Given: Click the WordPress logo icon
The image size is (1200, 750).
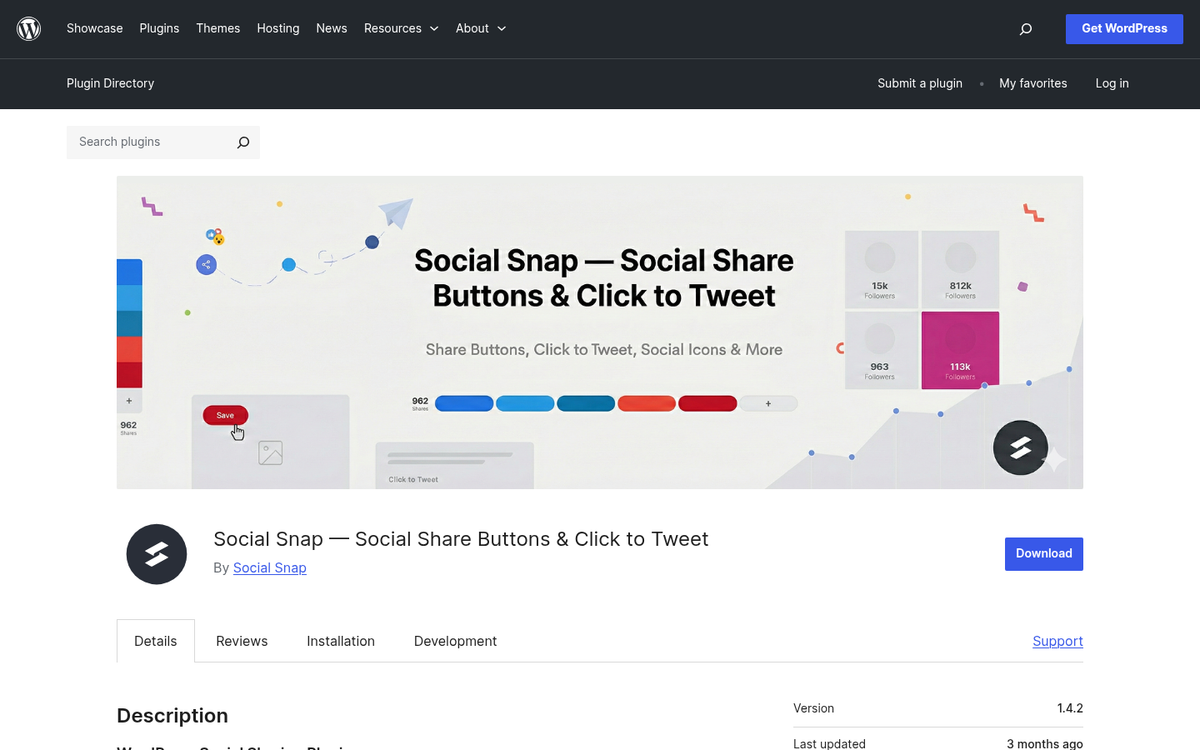Looking at the screenshot, I should pos(29,29).
